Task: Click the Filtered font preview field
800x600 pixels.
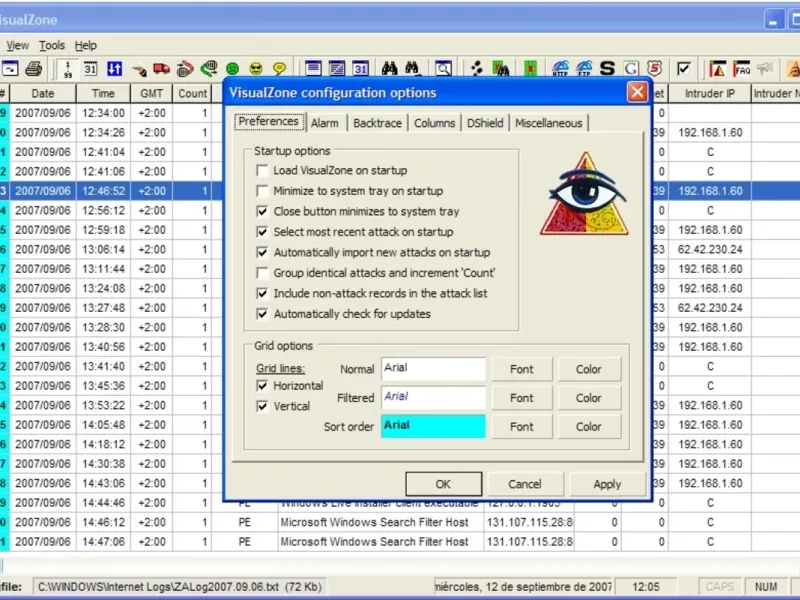Action: [x=433, y=398]
